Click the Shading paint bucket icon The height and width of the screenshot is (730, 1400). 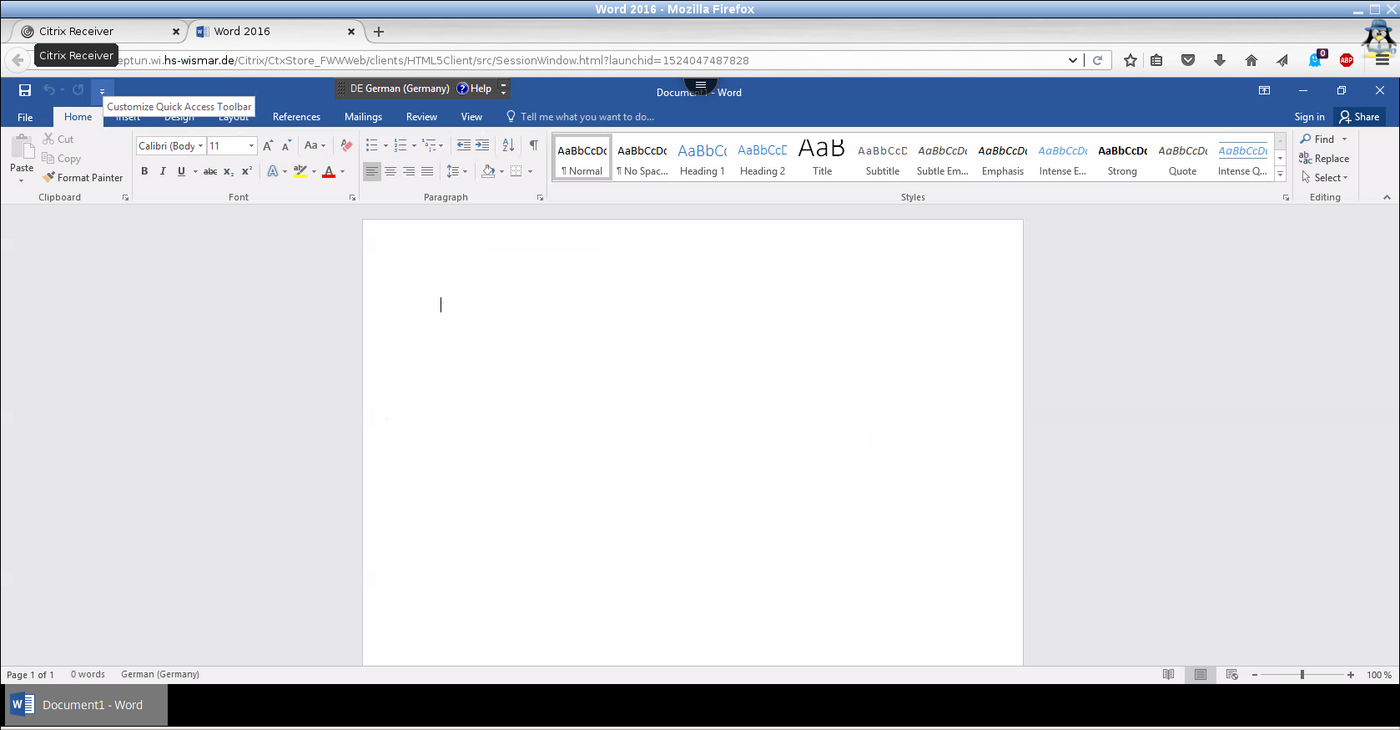point(487,172)
